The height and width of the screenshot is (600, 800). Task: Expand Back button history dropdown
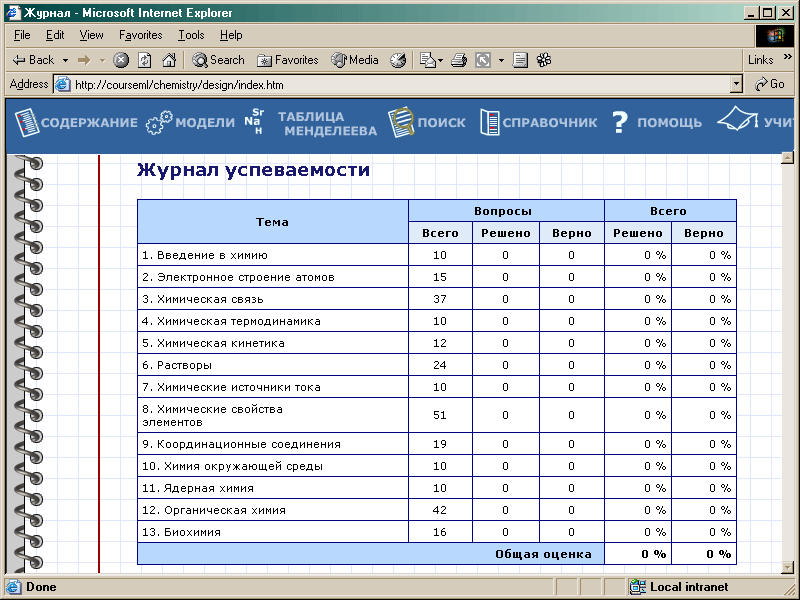(x=65, y=60)
